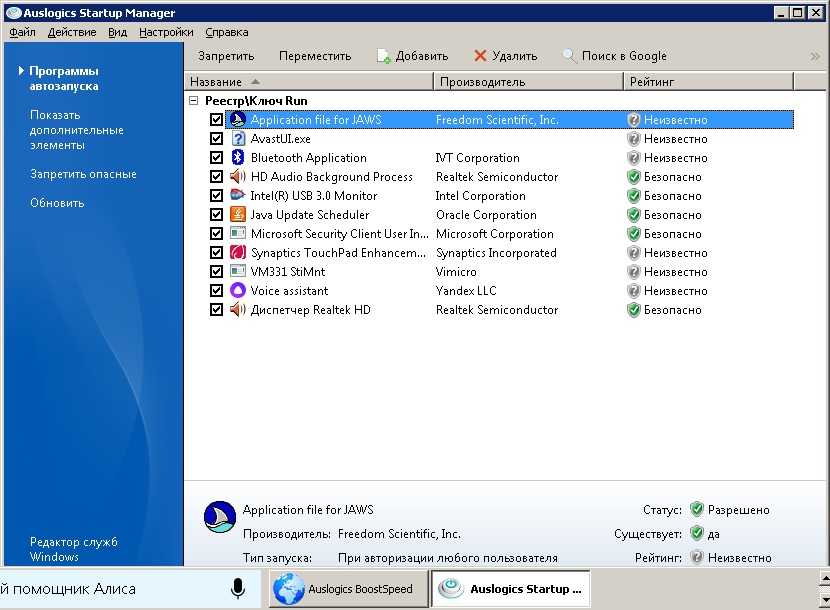Switch to Auslogics BoostSpeed in the taskbar
830x610 pixels.
tap(346, 589)
